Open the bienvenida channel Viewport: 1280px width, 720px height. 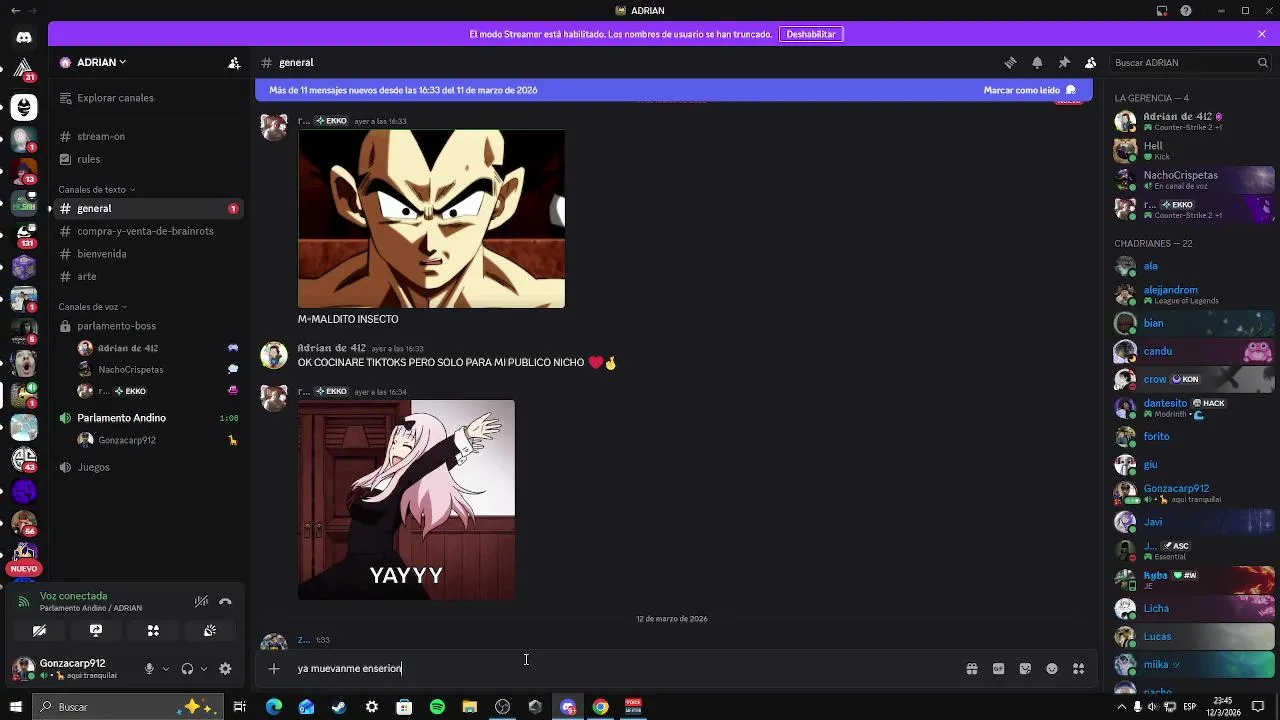(x=148, y=254)
